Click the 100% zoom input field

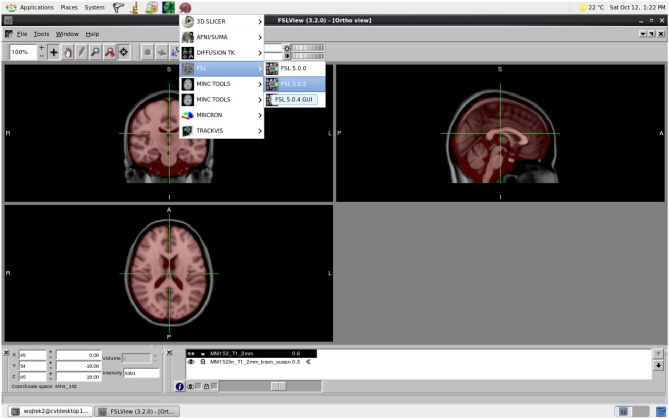[21, 51]
